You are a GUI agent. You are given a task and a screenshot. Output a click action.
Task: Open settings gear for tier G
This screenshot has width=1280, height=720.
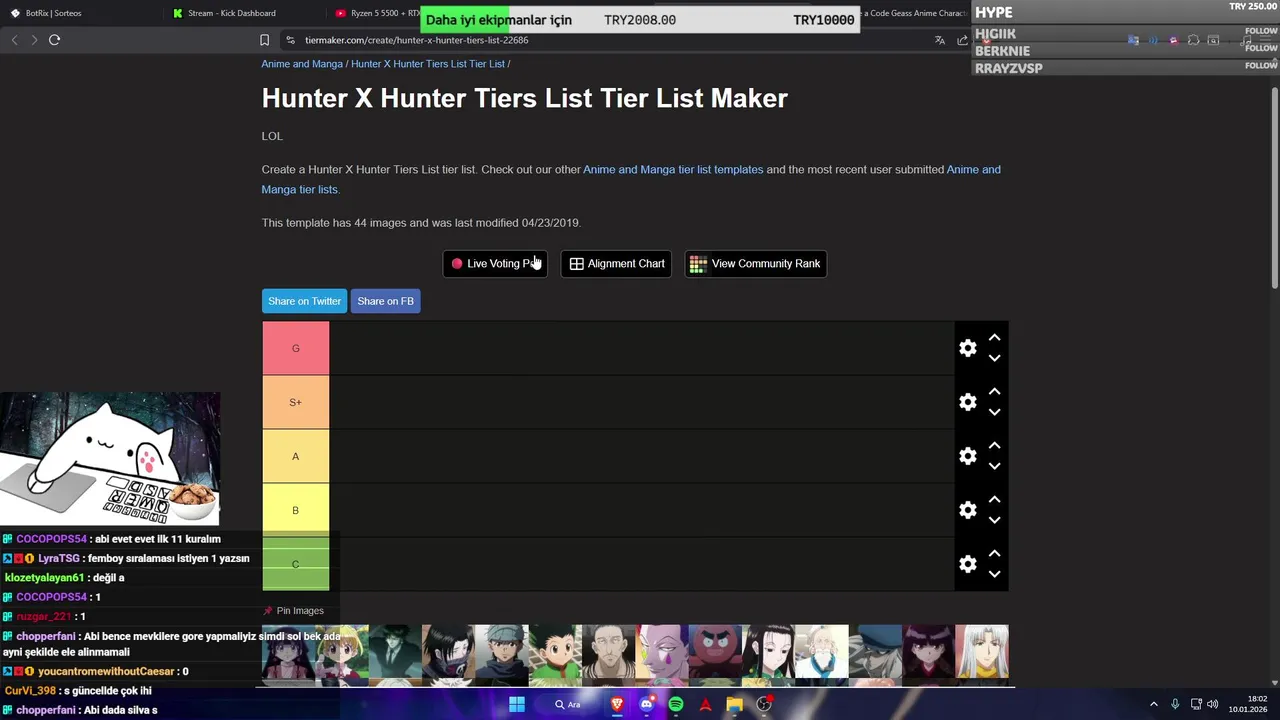(967, 348)
